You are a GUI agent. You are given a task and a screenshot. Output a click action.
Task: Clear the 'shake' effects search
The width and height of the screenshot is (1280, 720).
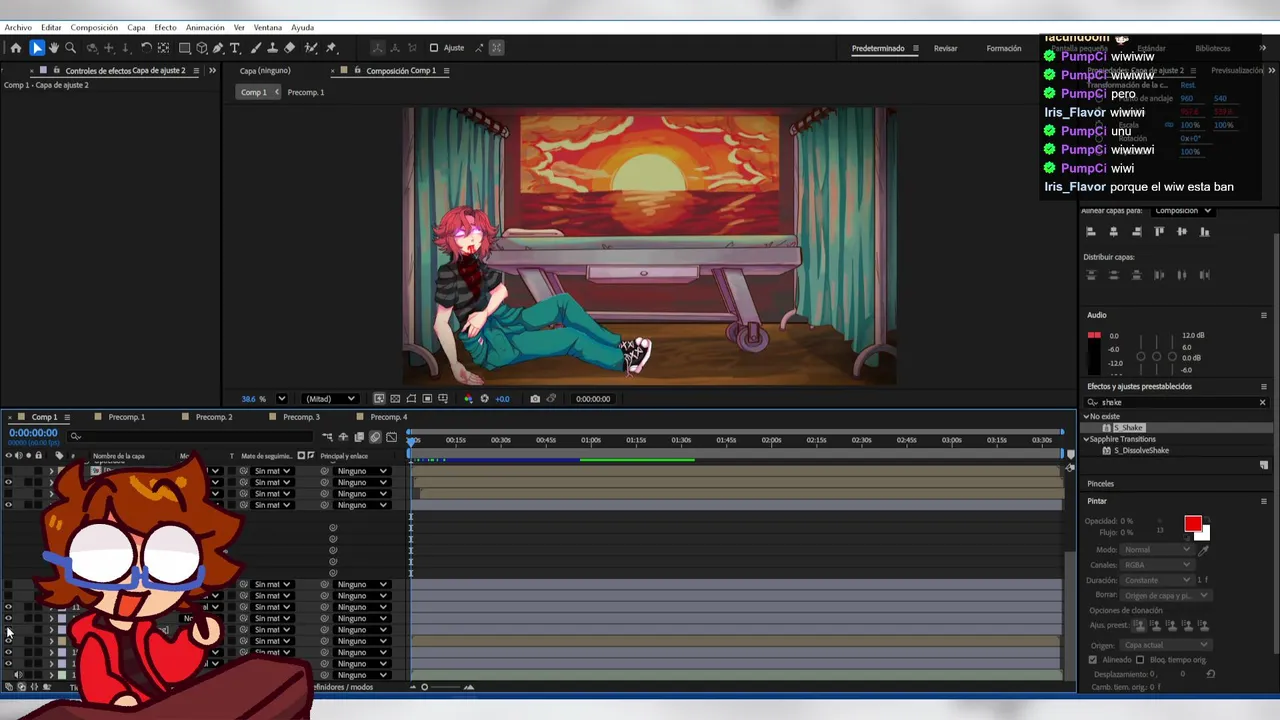click(x=1262, y=403)
